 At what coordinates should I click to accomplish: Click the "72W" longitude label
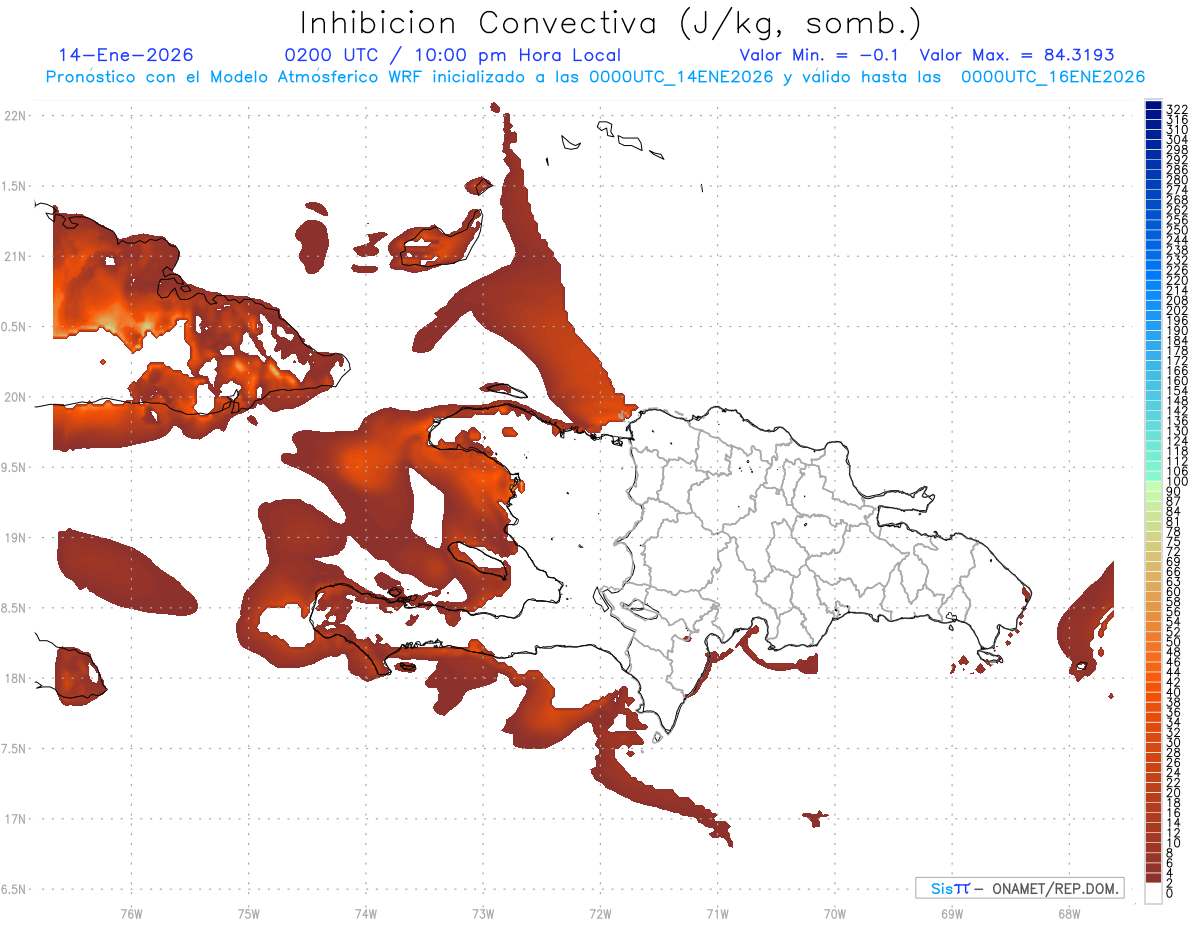(x=600, y=912)
